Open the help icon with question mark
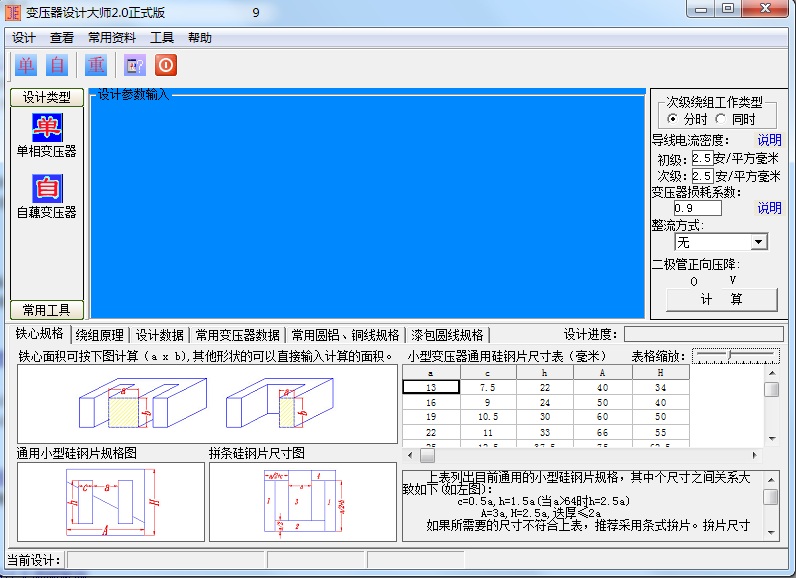Viewport: 796px width, 578px height. tap(134, 65)
